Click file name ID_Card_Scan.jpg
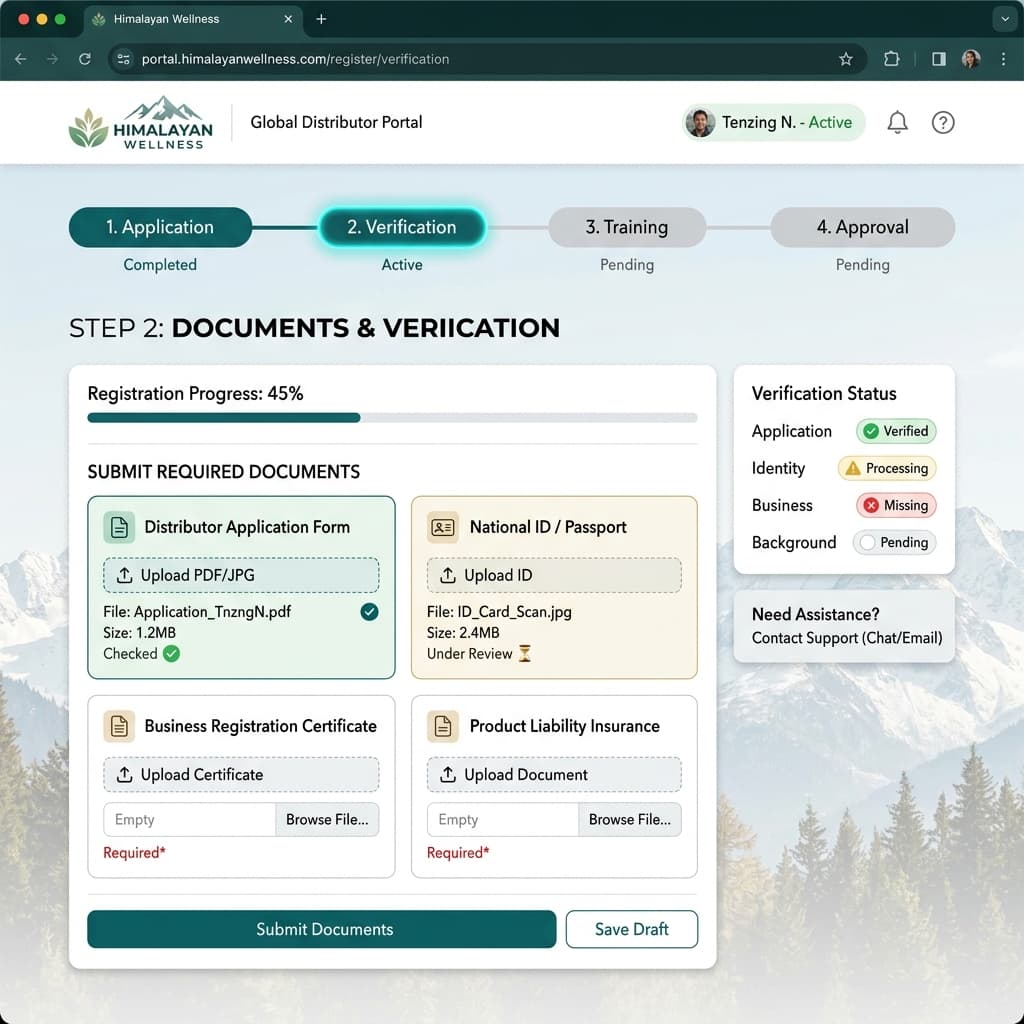Viewport: 1024px width, 1024px height. click(x=514, y=612)
